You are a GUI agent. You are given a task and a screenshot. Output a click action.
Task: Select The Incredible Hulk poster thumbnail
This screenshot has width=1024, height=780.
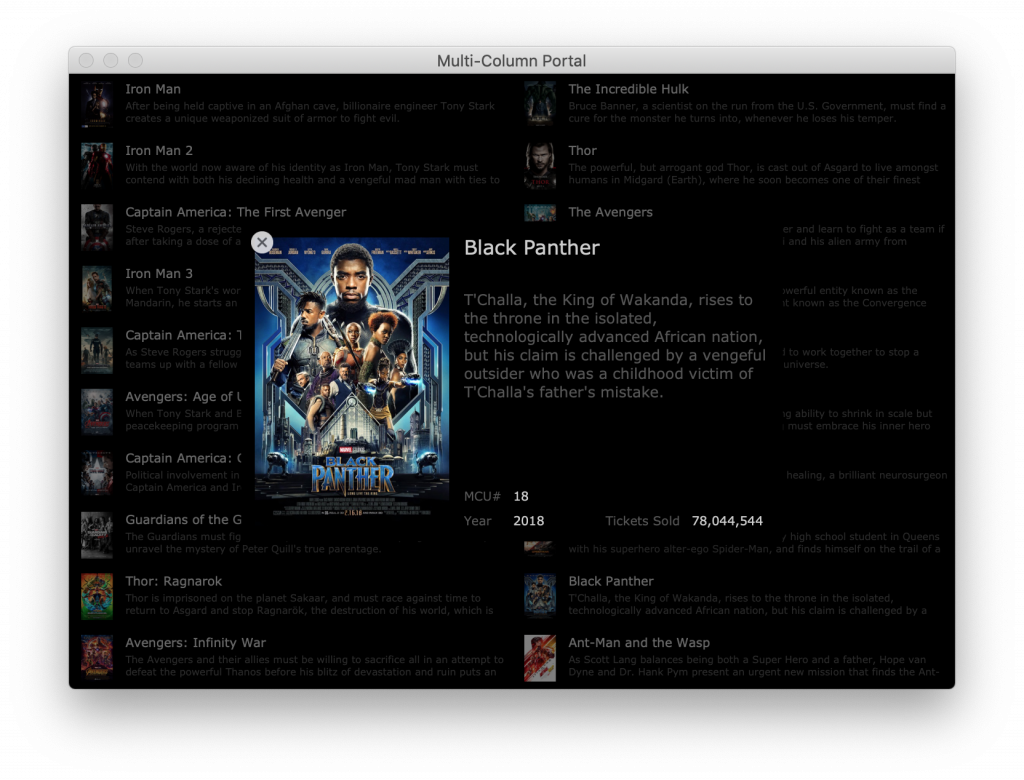(540, 104)
